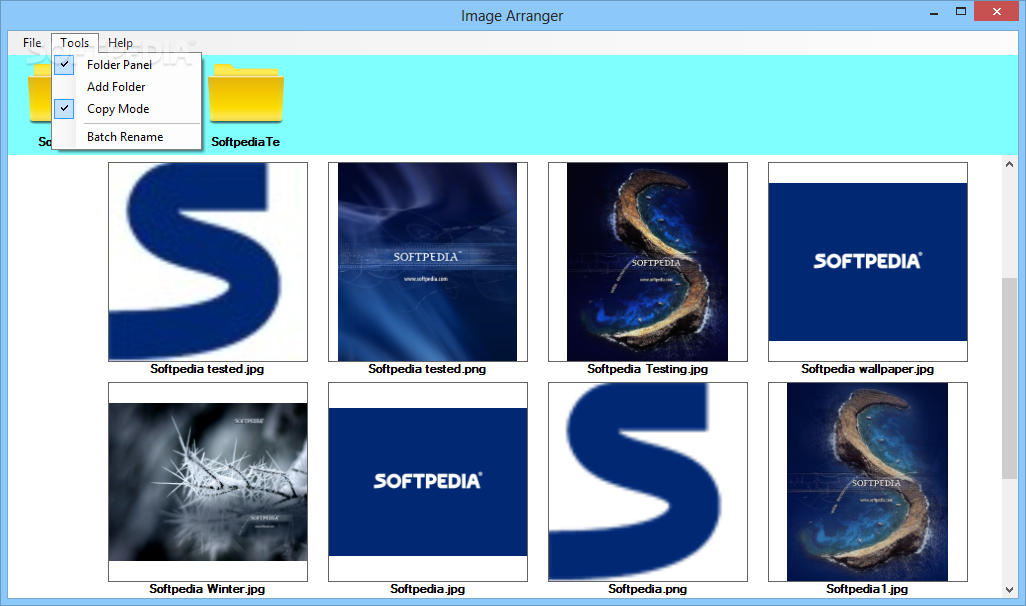Select the Softpedia wallpaper.jpg thumbnail

pyautogui.click(x=867, y=262)
